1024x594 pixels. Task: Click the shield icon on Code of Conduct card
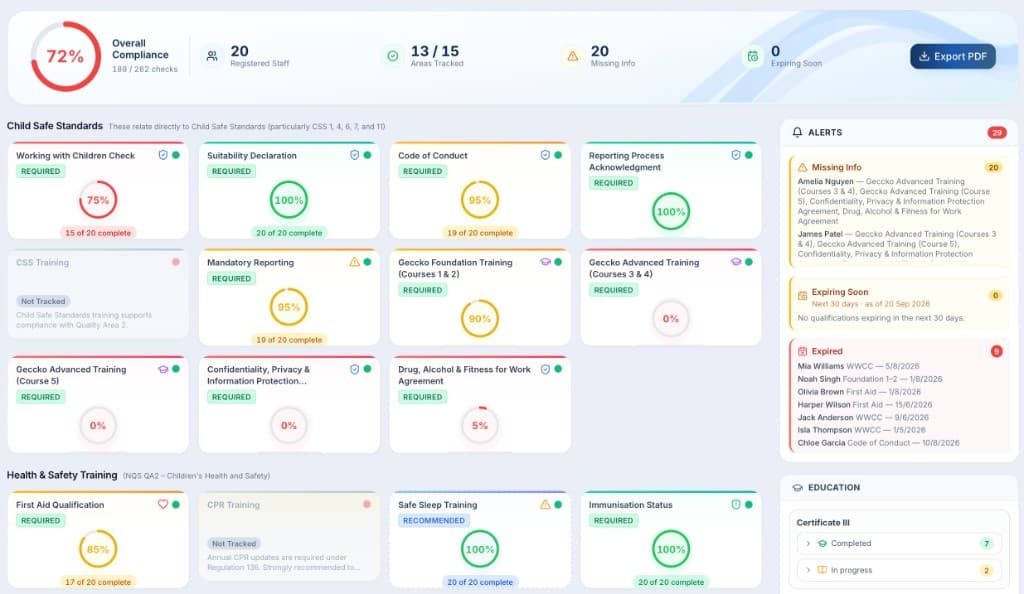pyautogui.click(x=545, y=155)
